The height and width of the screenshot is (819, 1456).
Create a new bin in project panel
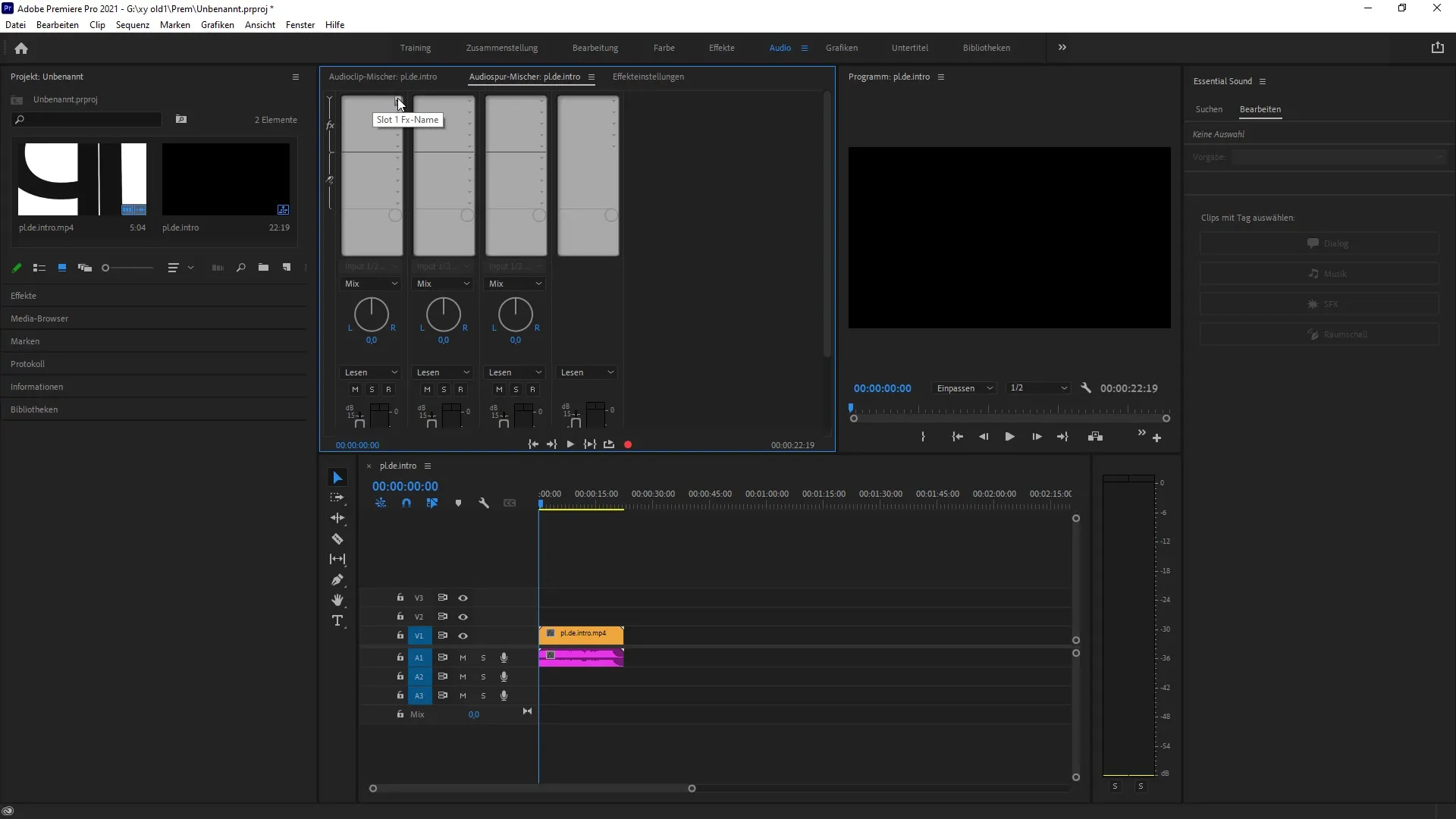(263, 268)
